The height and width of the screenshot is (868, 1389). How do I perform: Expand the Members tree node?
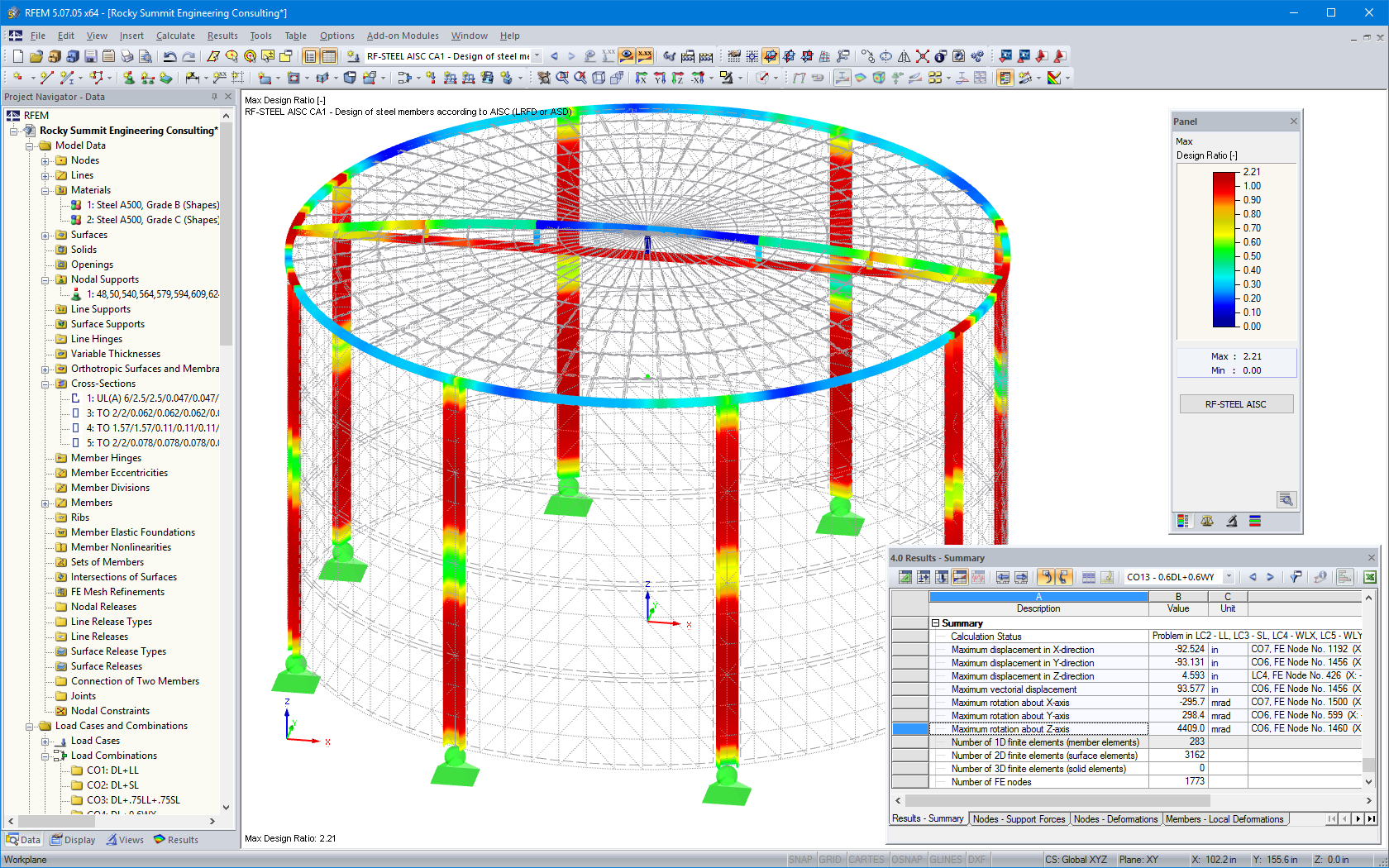click(x=45, y=503)
